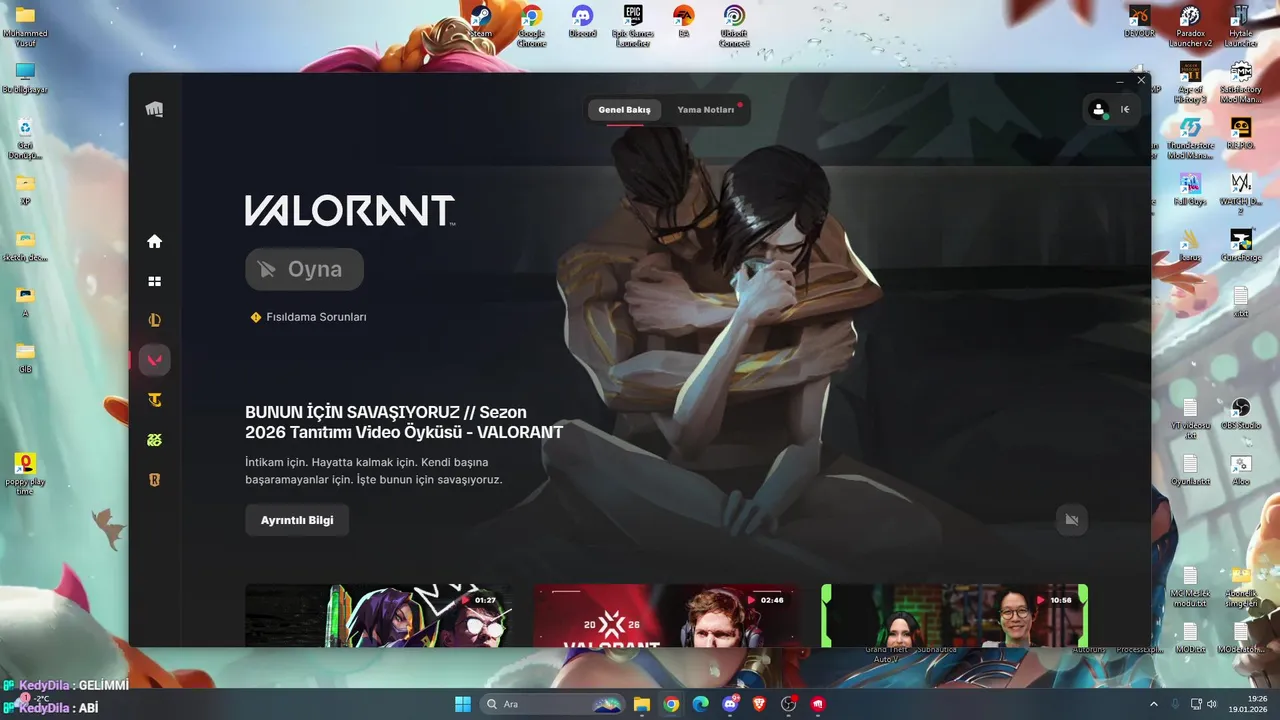
Task: Select the Muhammed Yusuf desktop folder
Action: pyautogui.click(x=25, y=26)
